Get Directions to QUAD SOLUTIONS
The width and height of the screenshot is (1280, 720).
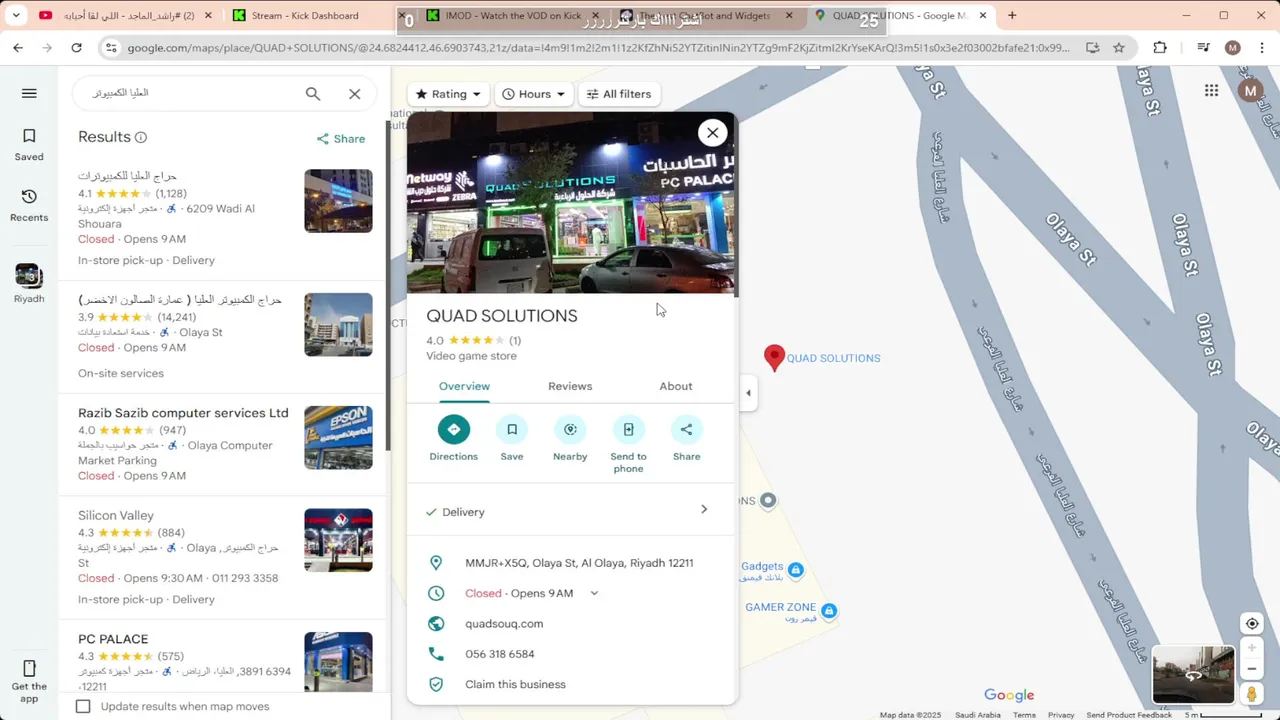point(454,439)
